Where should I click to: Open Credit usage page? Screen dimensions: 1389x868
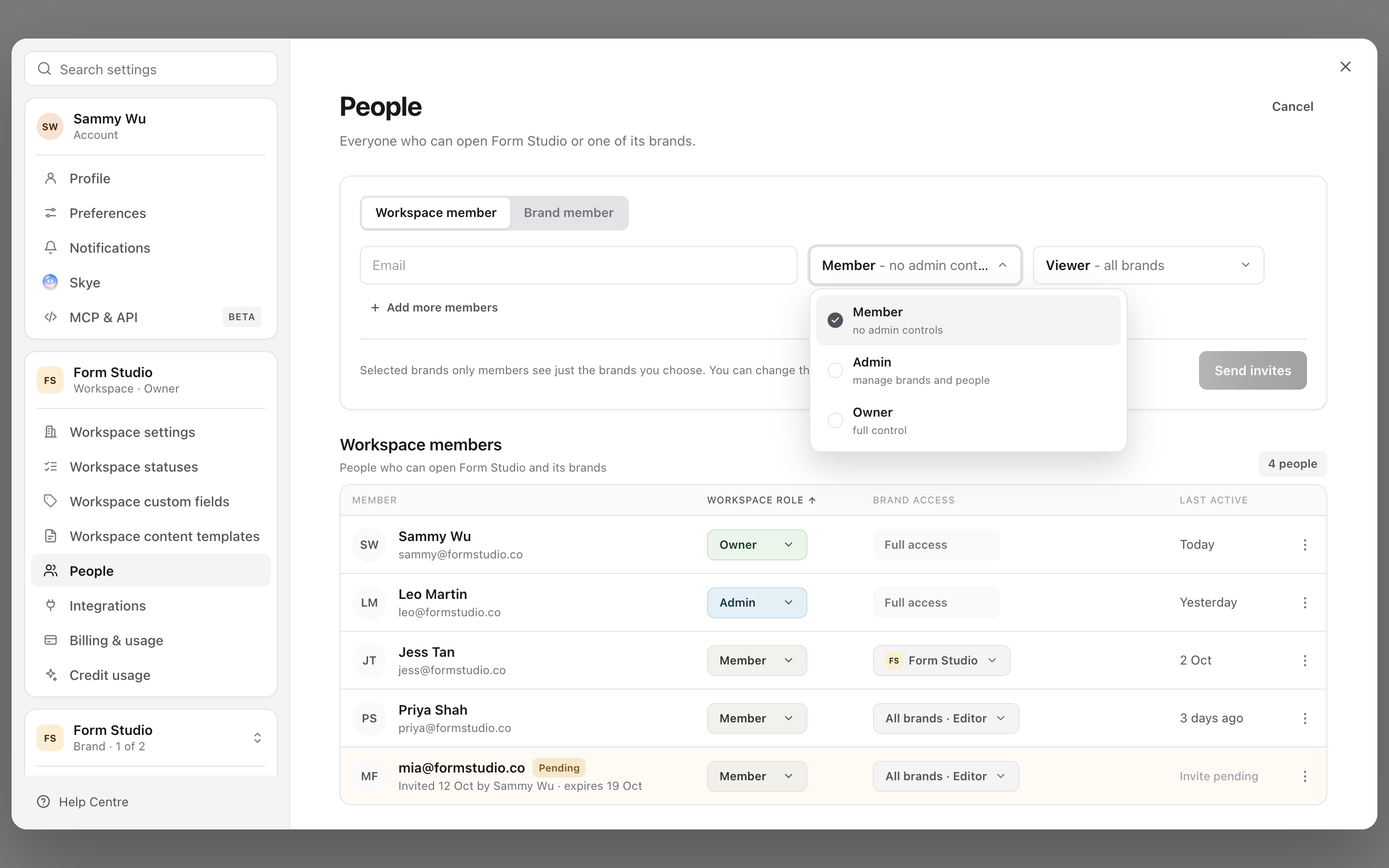[150, 675]
